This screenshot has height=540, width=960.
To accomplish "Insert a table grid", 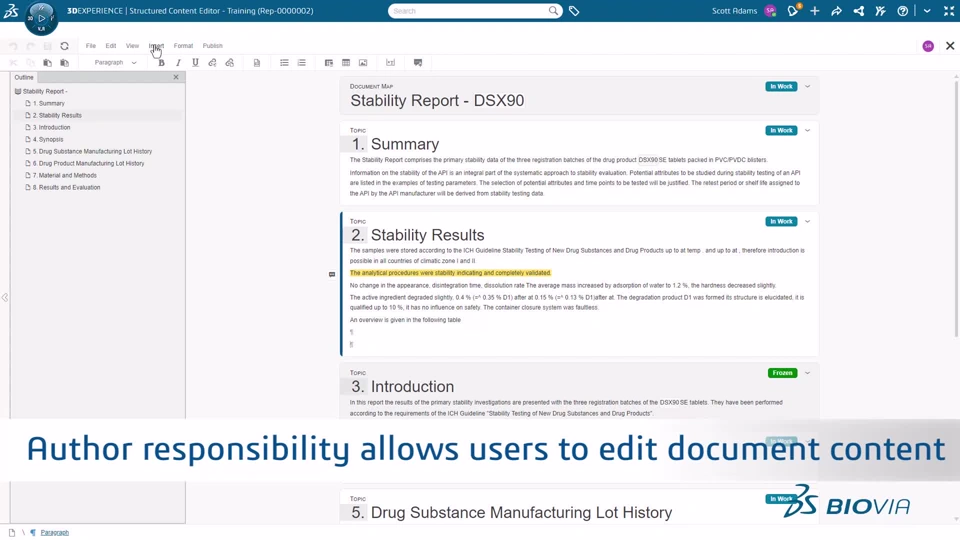I will [x=346, y=62].
